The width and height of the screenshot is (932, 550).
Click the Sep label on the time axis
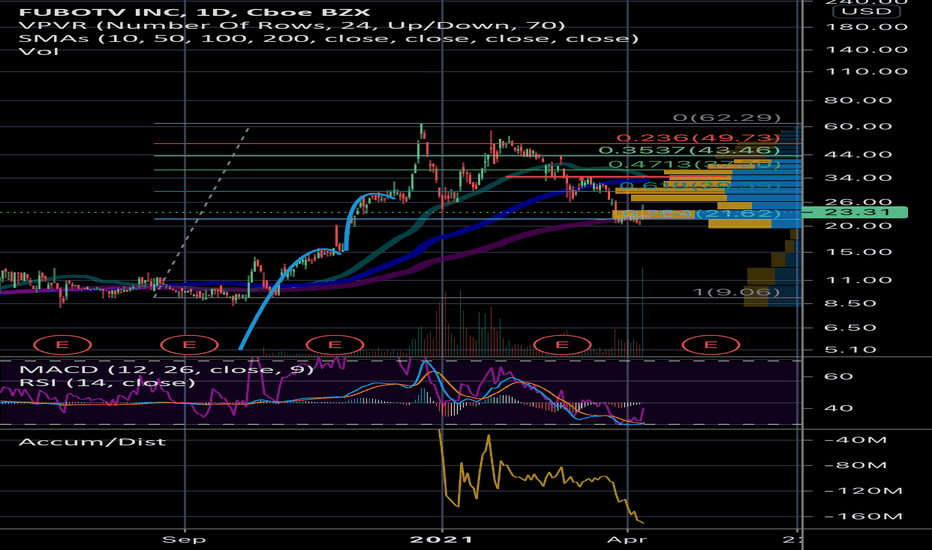click(184, 539)
